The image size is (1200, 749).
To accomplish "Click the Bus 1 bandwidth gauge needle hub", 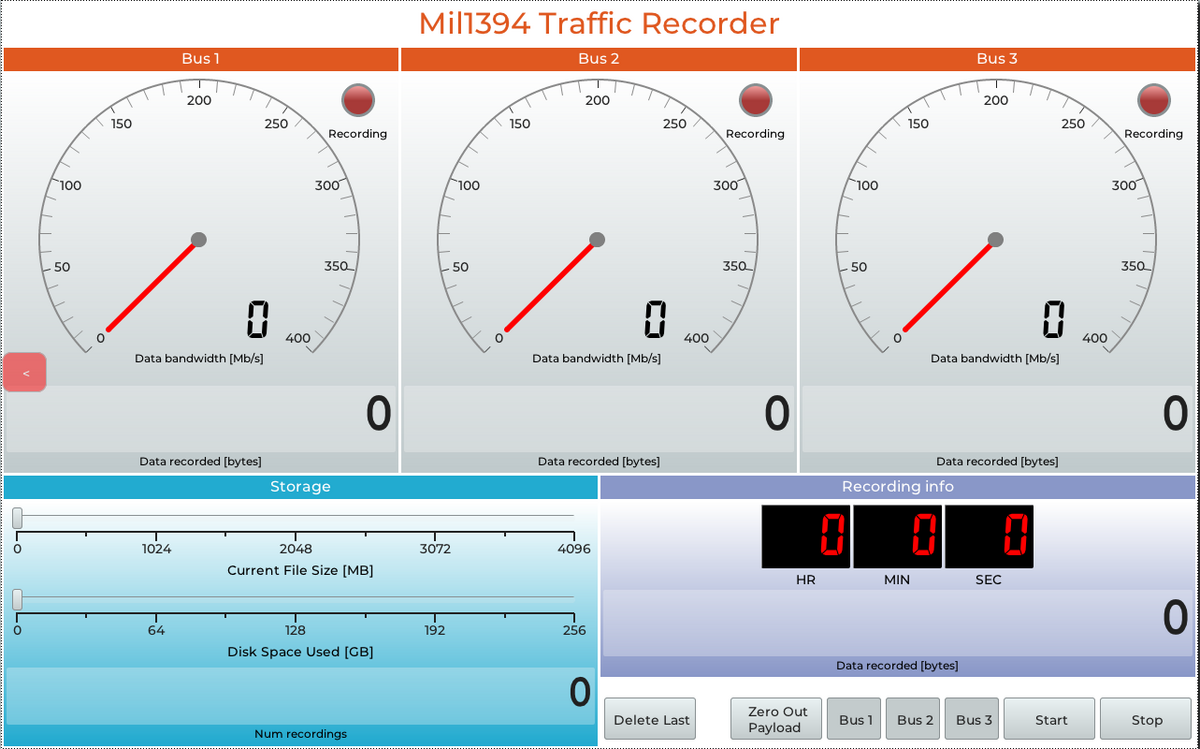I will point(198,240).
